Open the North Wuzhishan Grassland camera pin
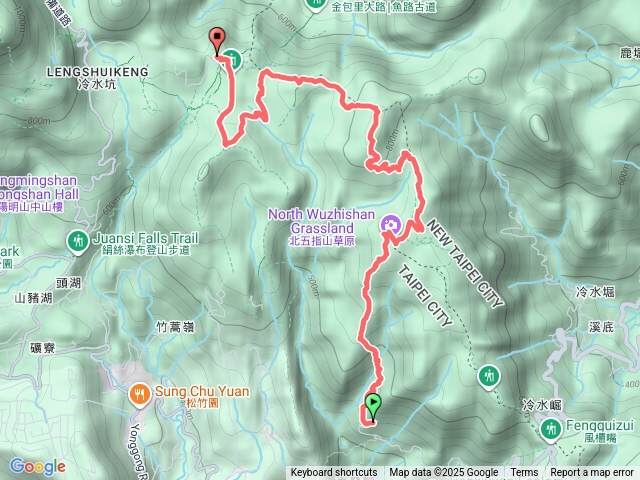 pyautogui.click(x=391, y=225)
